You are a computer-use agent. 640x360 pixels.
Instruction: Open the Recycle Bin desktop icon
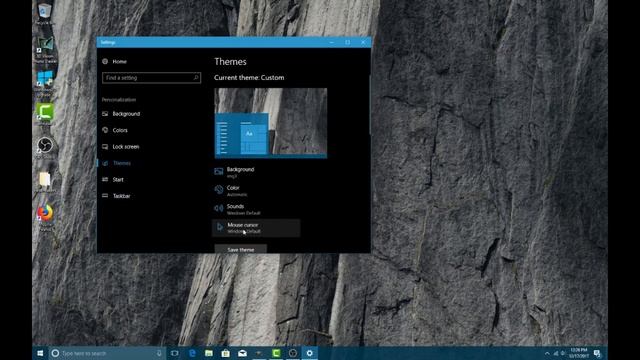point(45,12)
